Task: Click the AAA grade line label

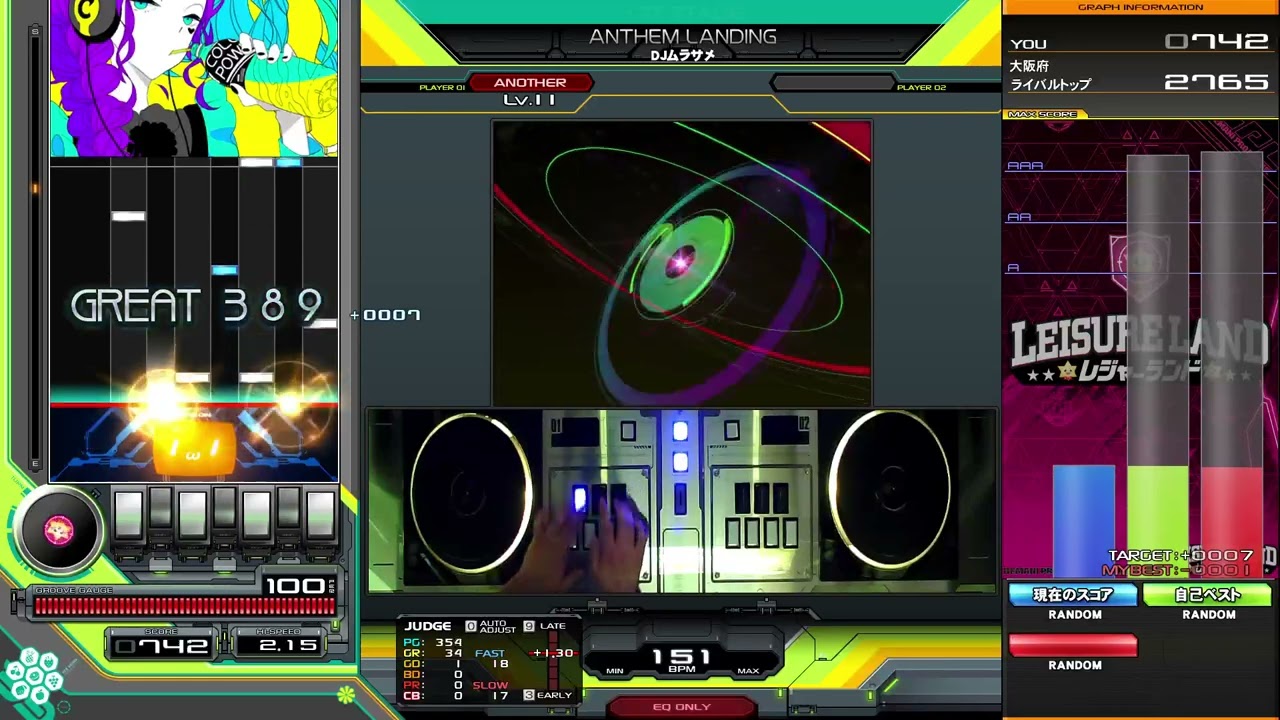Action: 1025,166
